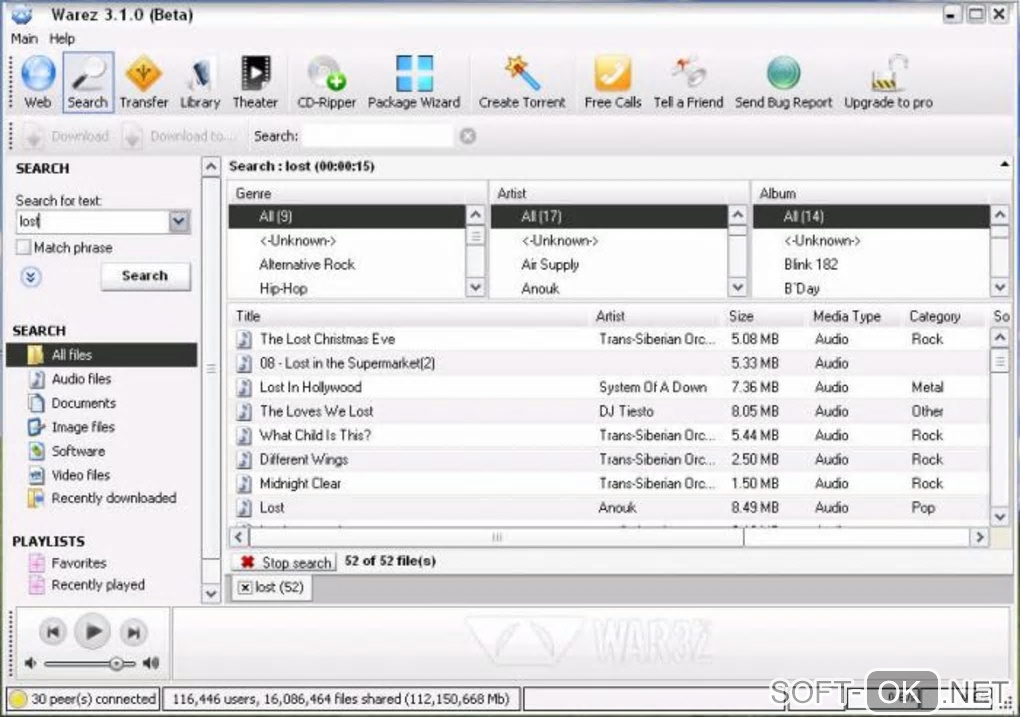Screen dimensions: 1020x717
Task: Open the Theater view
Action: pos(255,82)
